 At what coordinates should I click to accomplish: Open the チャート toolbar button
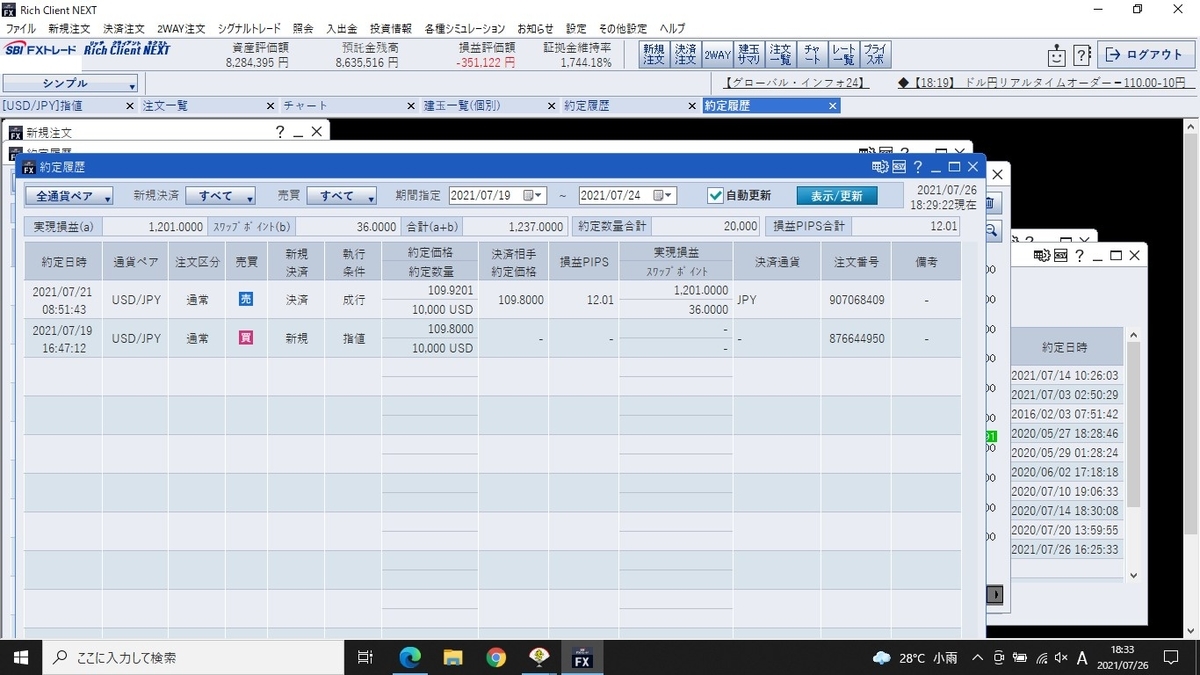point(812,55)
